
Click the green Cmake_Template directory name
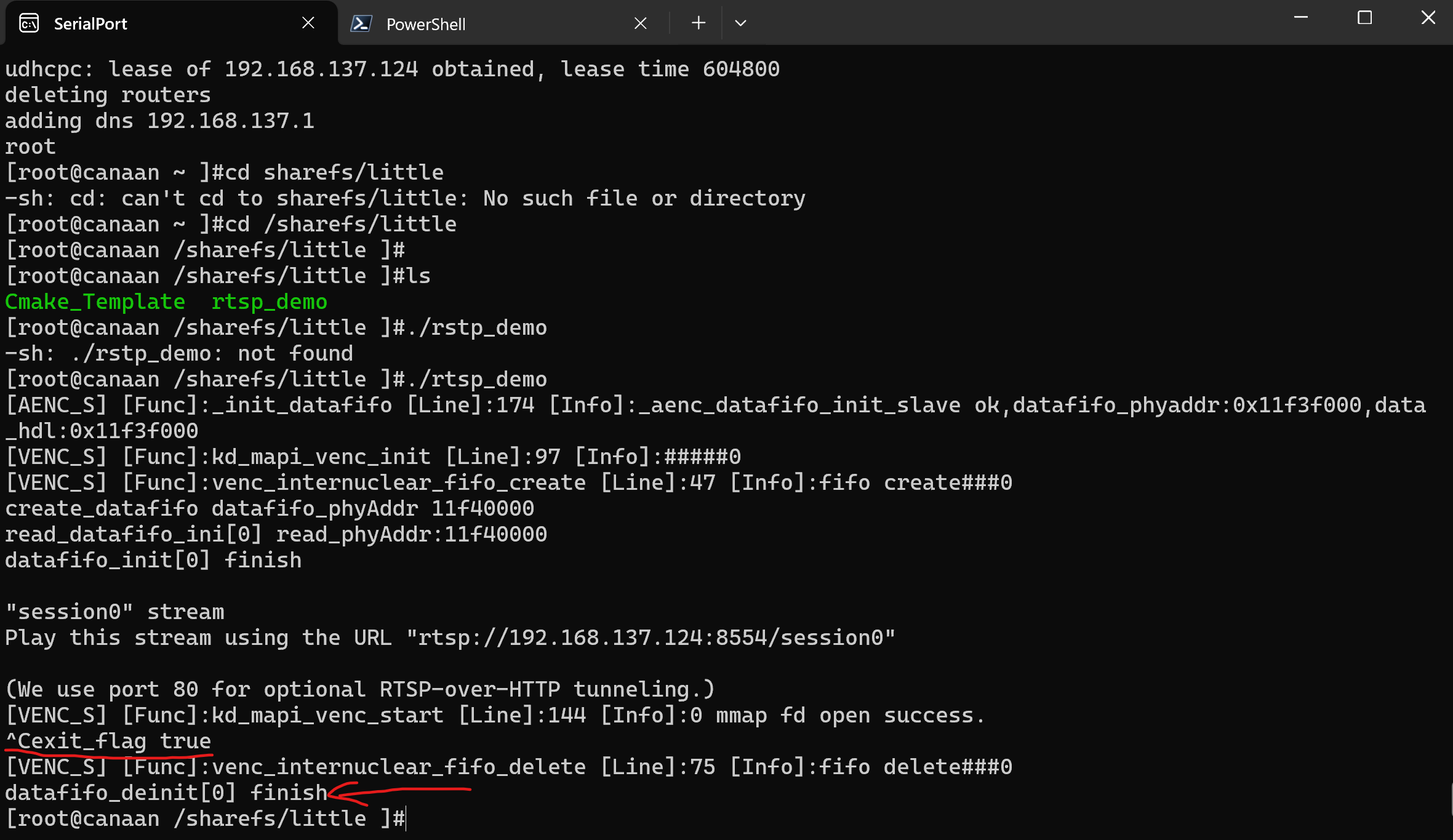coord(95,302)
